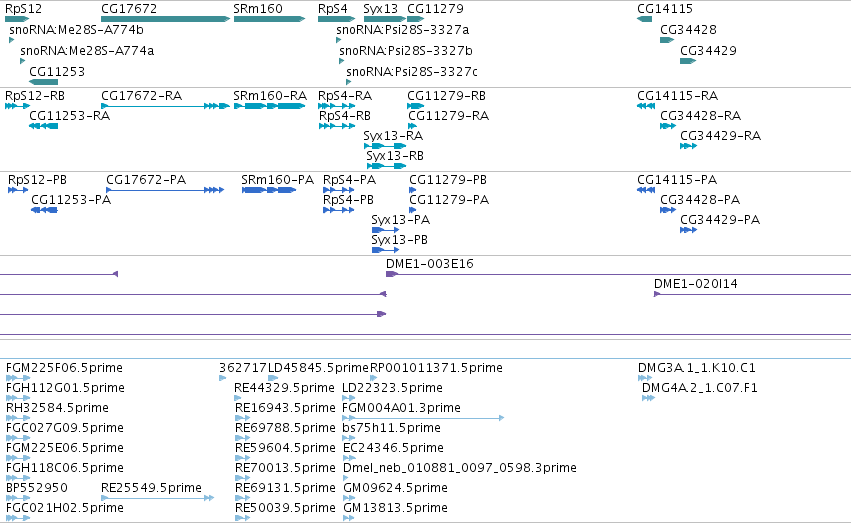Click the CG34428-PA protein label
This screenshot has width=851, height=523.
coord(700,200)
